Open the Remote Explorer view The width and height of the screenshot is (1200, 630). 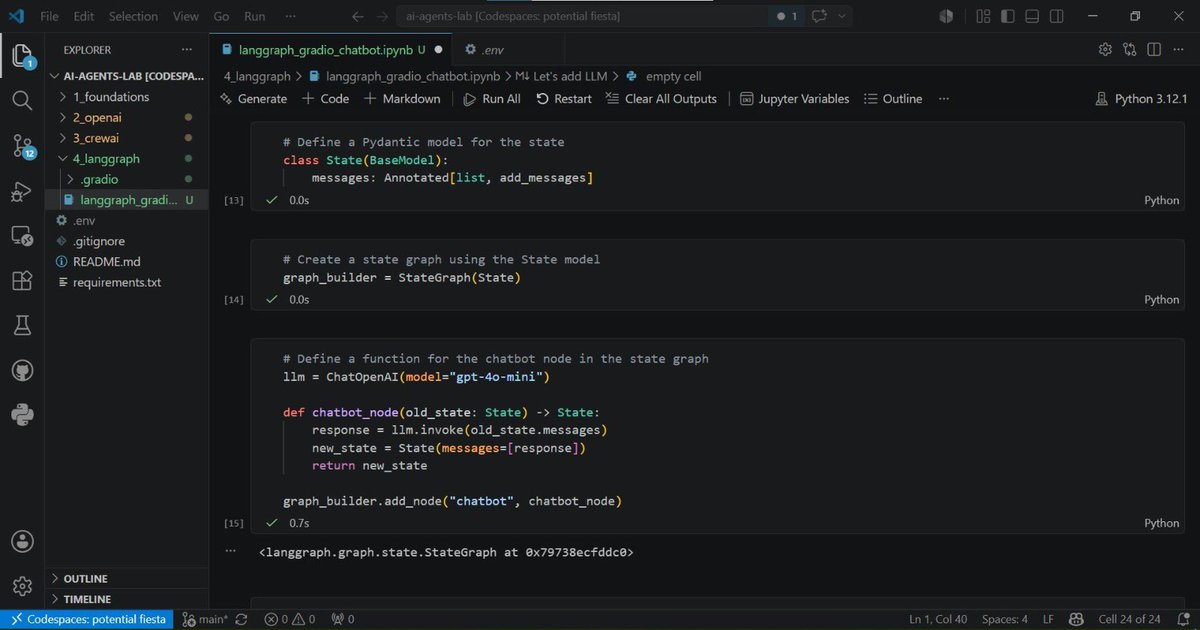click(x=22, y=236)
